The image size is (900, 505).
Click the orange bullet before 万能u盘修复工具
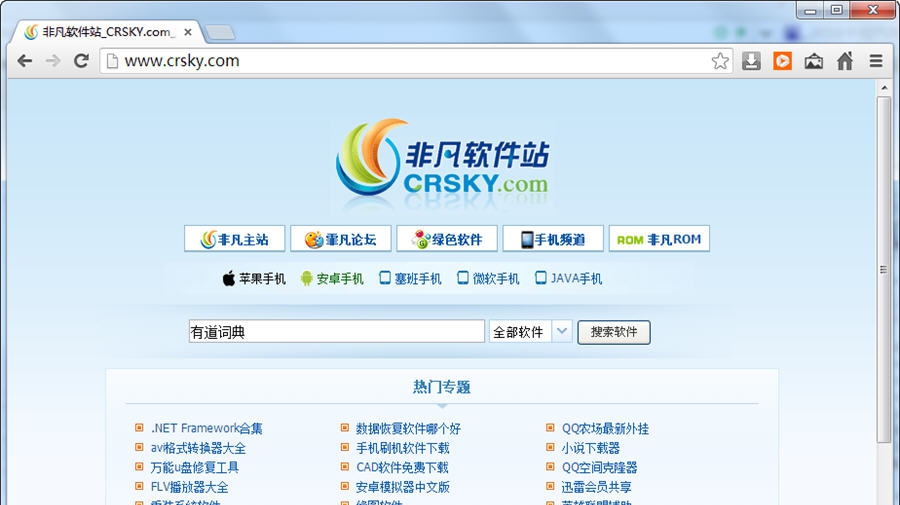(x=139, y=467)
